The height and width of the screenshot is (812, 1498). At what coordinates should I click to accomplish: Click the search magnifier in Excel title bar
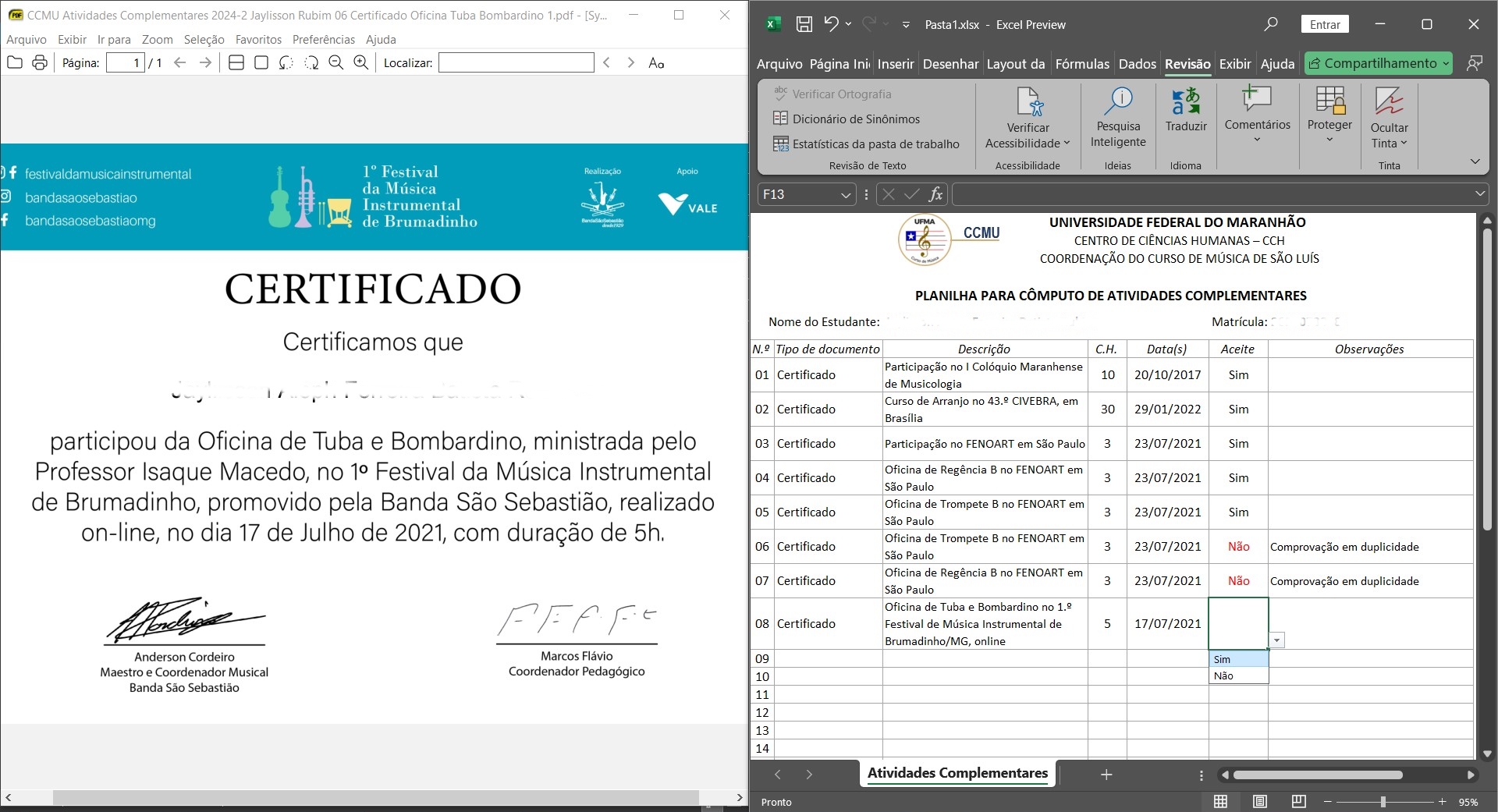pyautogui.click(x=1271, y=24)
